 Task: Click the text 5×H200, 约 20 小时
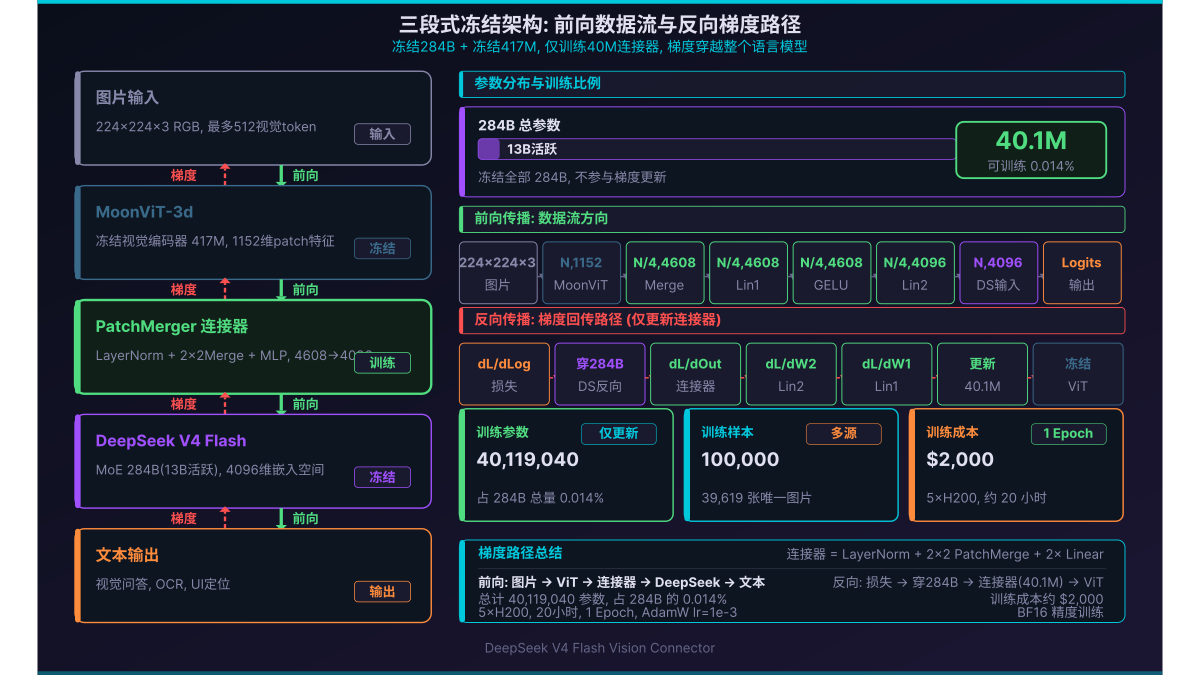(987, 497)
